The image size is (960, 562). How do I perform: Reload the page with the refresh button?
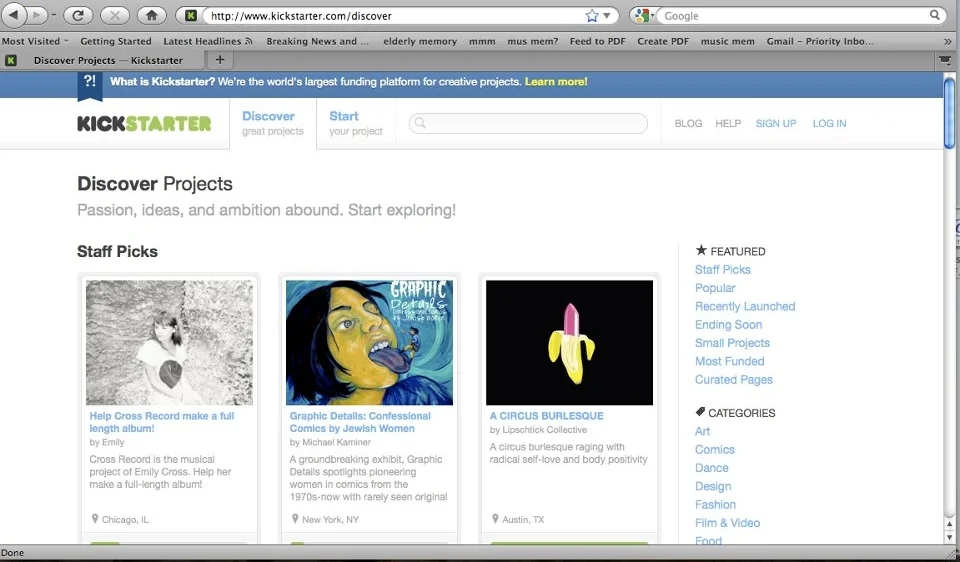77,15
